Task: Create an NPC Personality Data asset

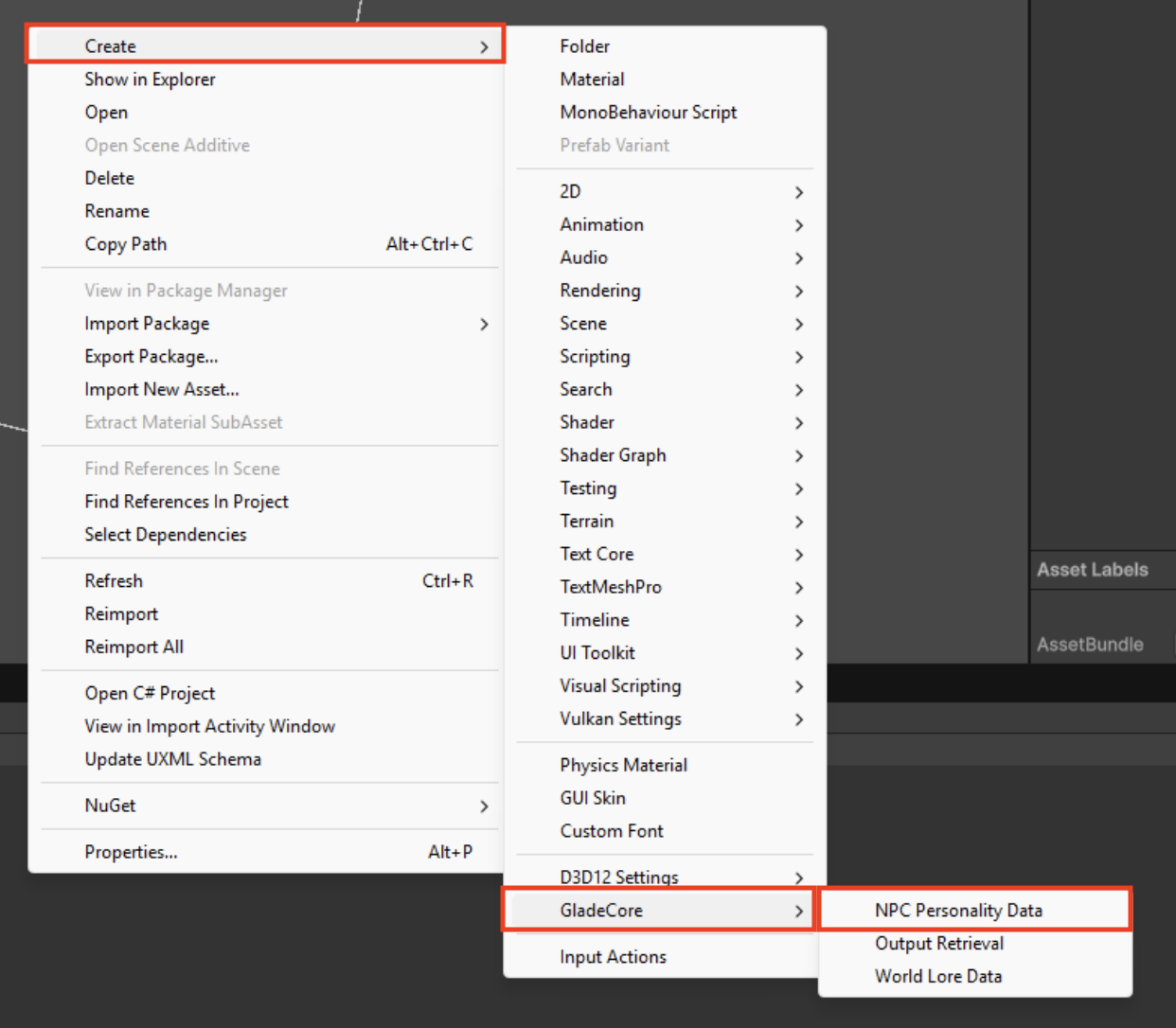Action: tap(958, 910)
